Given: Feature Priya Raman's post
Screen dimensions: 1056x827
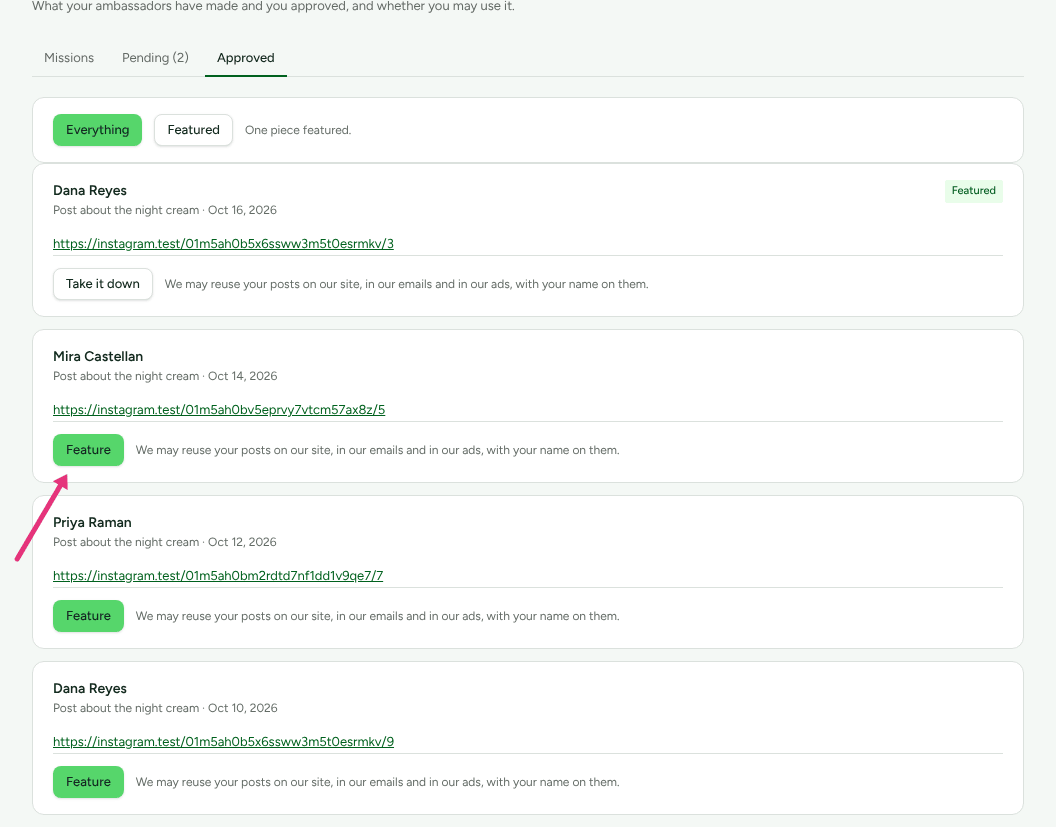Looking at the screenshot, I should click(x=88, y=616).
